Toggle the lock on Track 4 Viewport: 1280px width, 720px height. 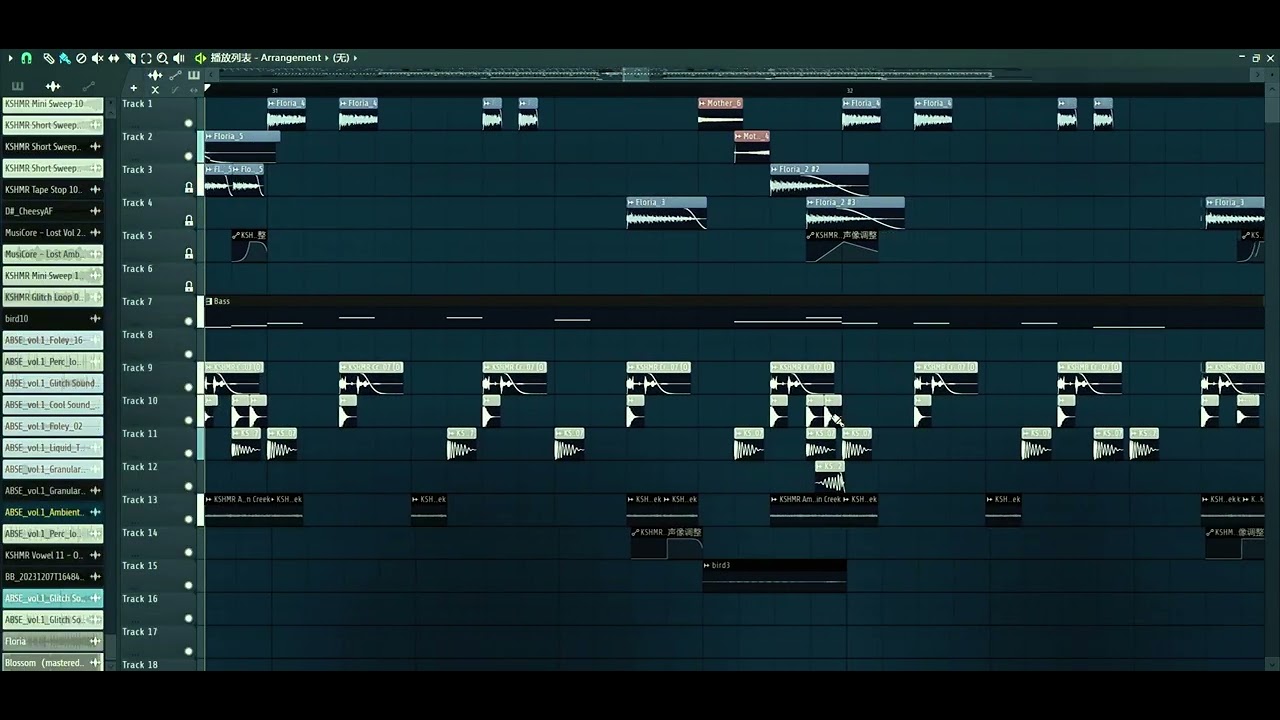[188, 220]
